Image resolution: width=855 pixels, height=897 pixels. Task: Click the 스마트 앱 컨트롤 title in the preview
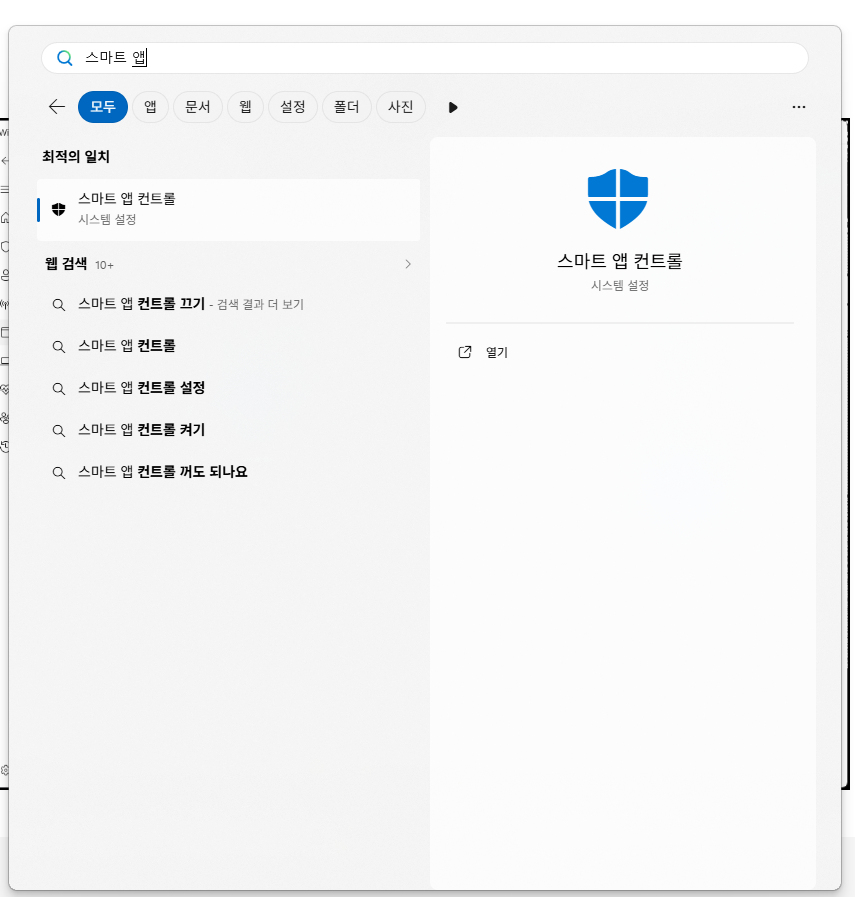620,261
